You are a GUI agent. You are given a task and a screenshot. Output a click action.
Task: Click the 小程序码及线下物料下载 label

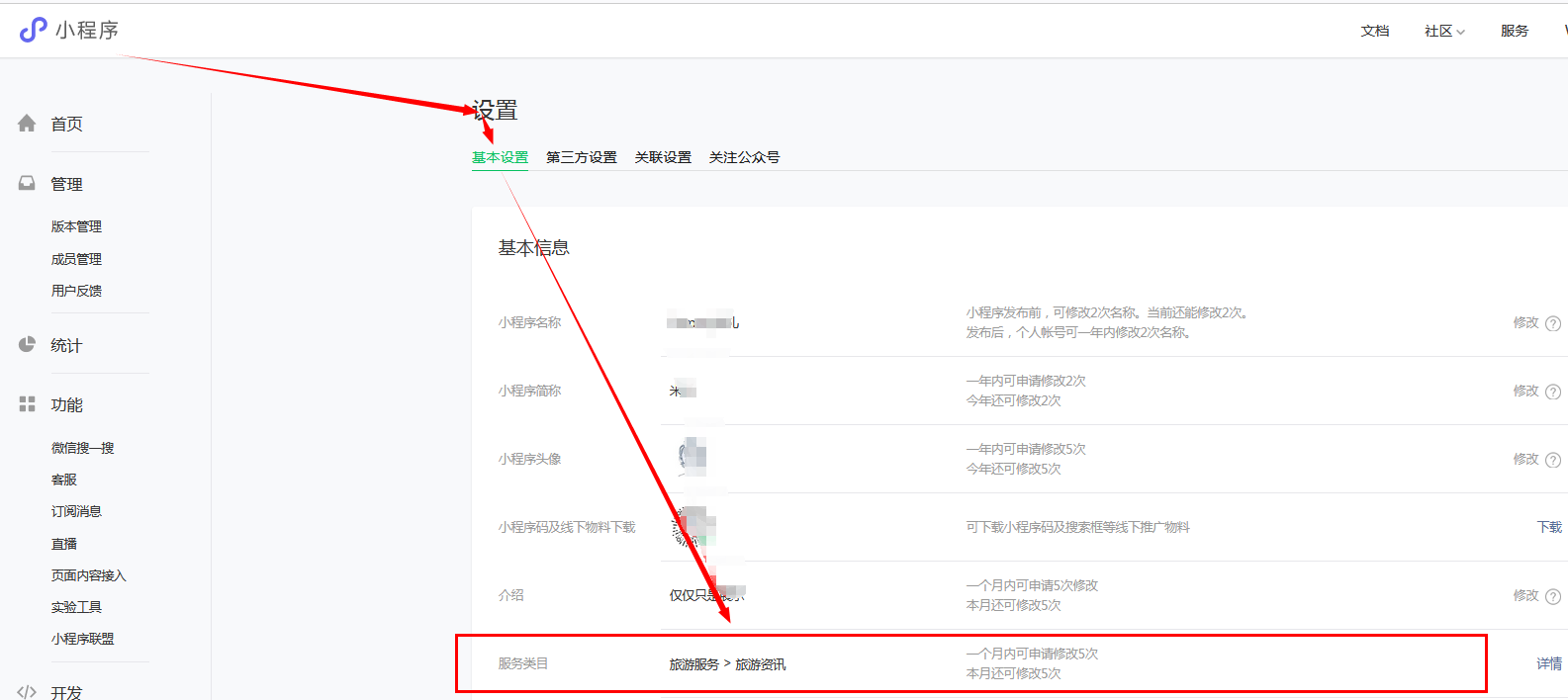567,527
